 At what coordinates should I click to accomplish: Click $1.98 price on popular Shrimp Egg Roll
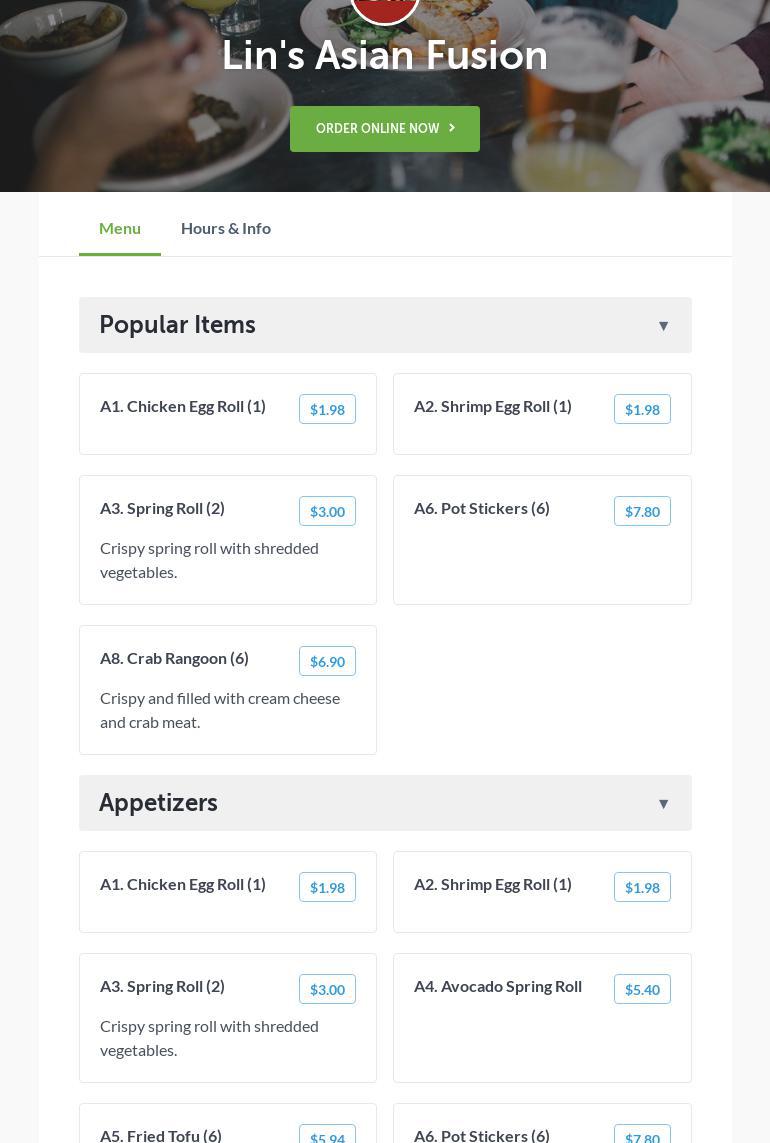(642, 409)
